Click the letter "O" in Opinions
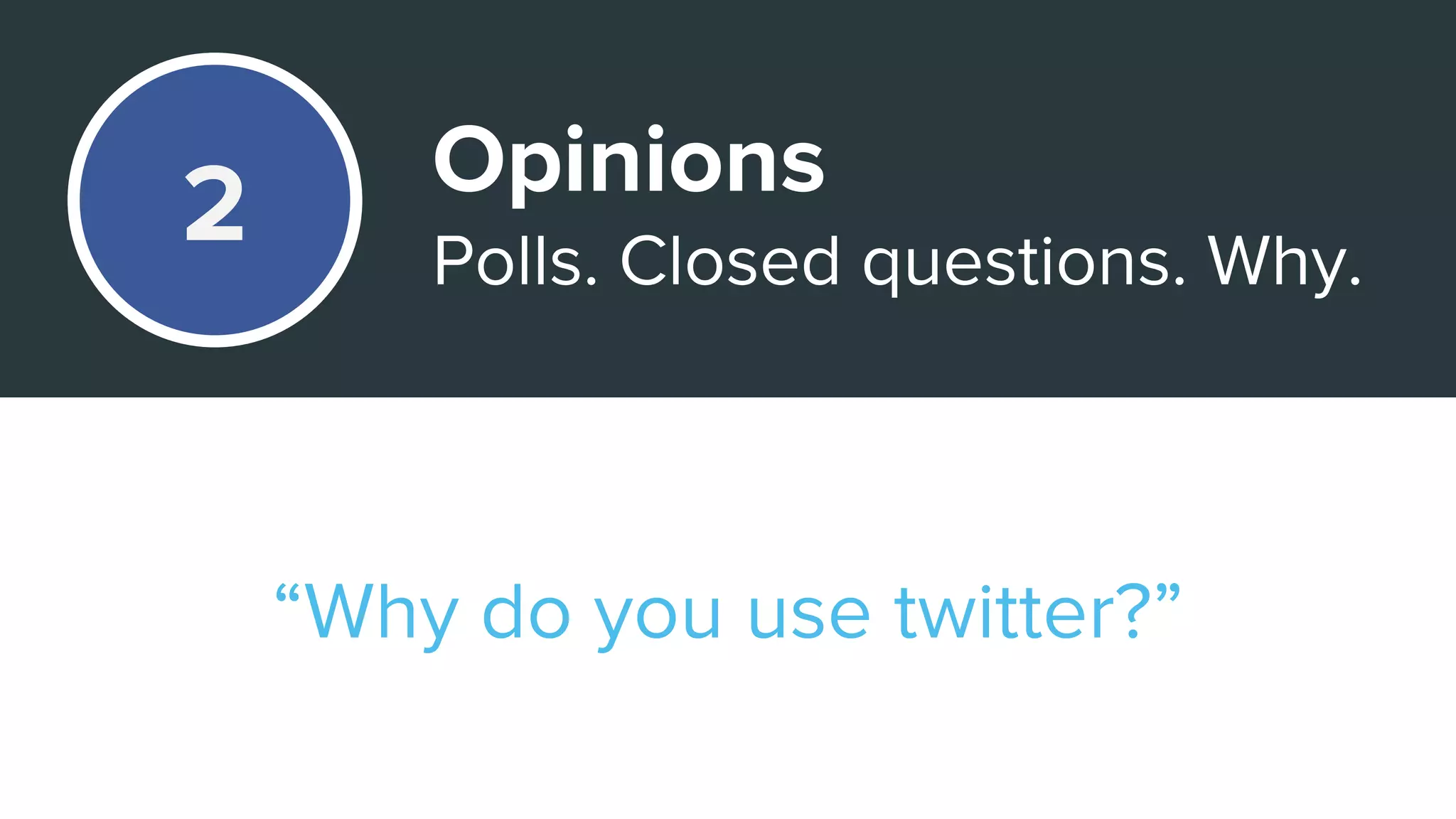This screenshot has height=819, width=1456. [x=466, y=161]
